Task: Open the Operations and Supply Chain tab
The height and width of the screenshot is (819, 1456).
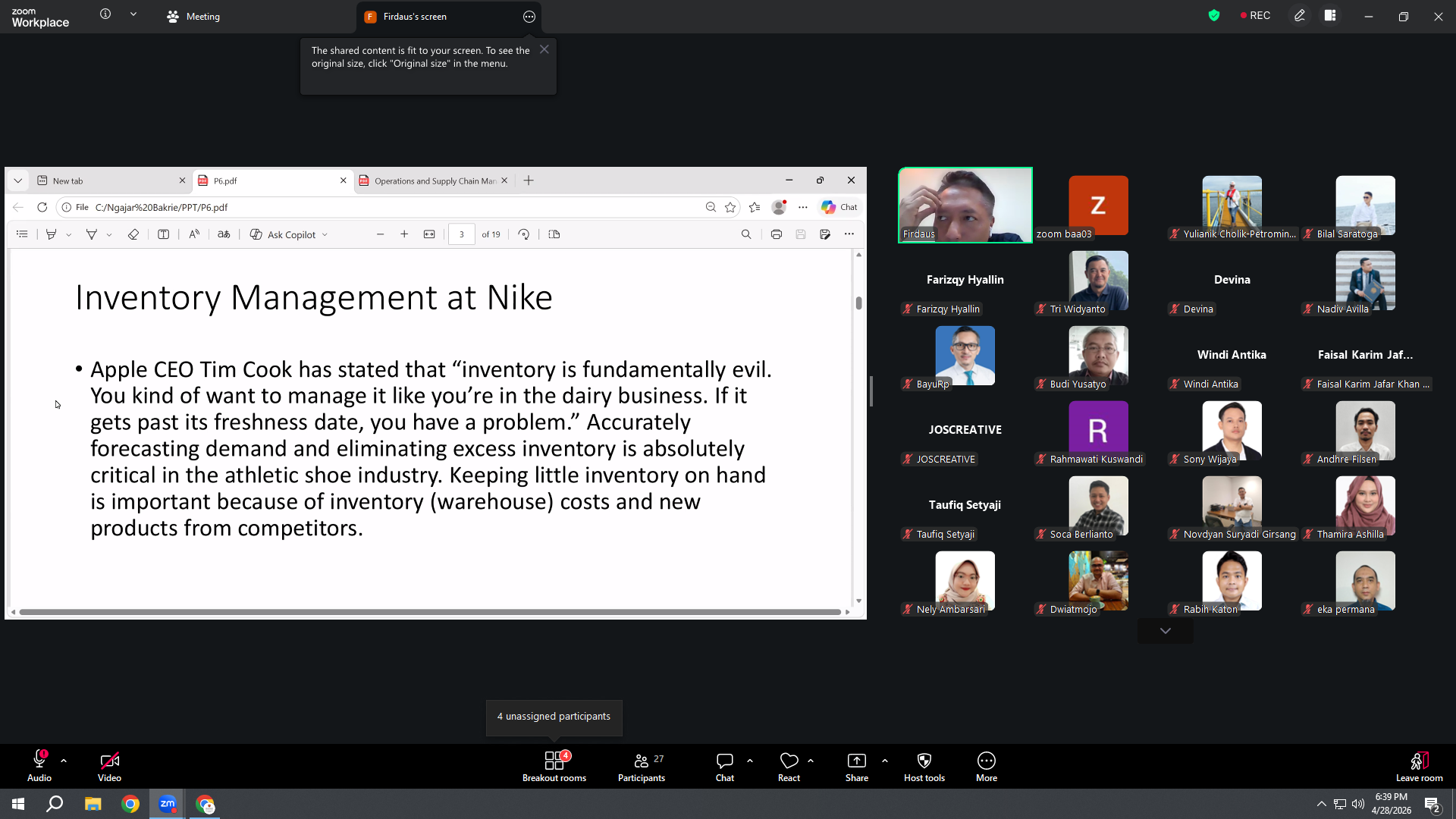Action: (434, 180)
